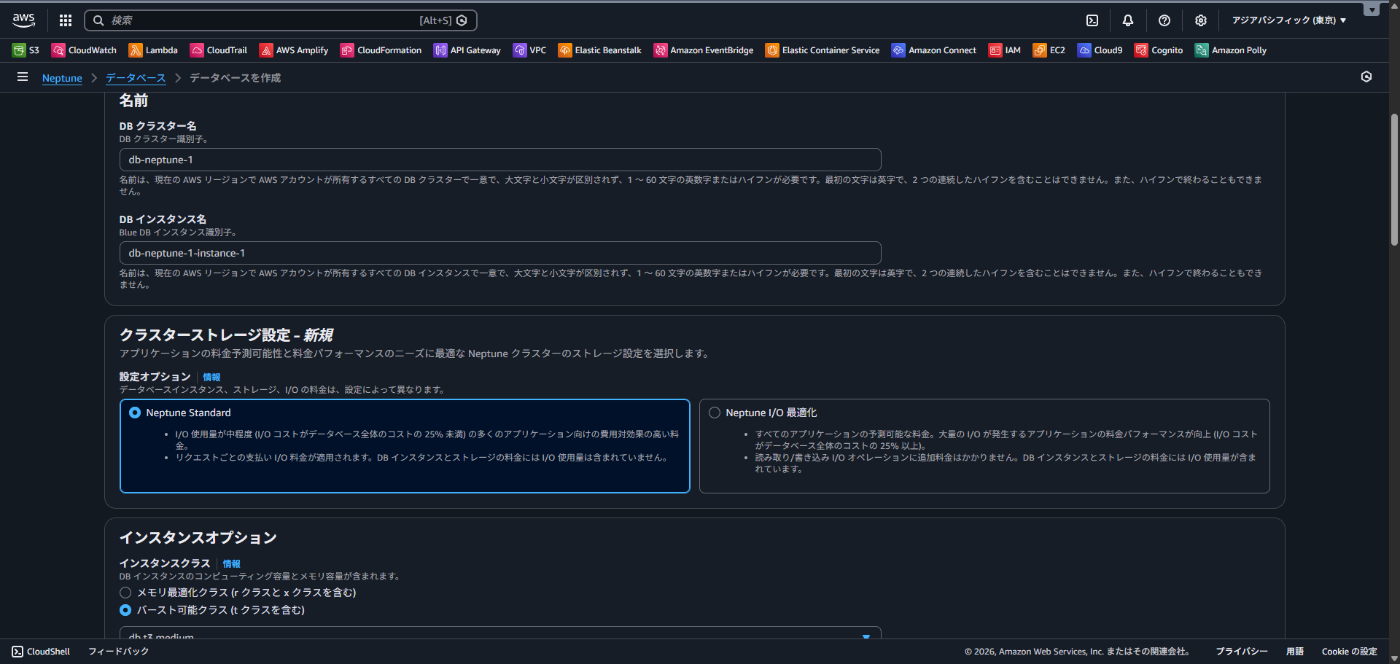Image resolution: width=1400 pixels, height=664 pixels.
Task: Open Cookie の設定 footer link
Action: coord(1349,651)
